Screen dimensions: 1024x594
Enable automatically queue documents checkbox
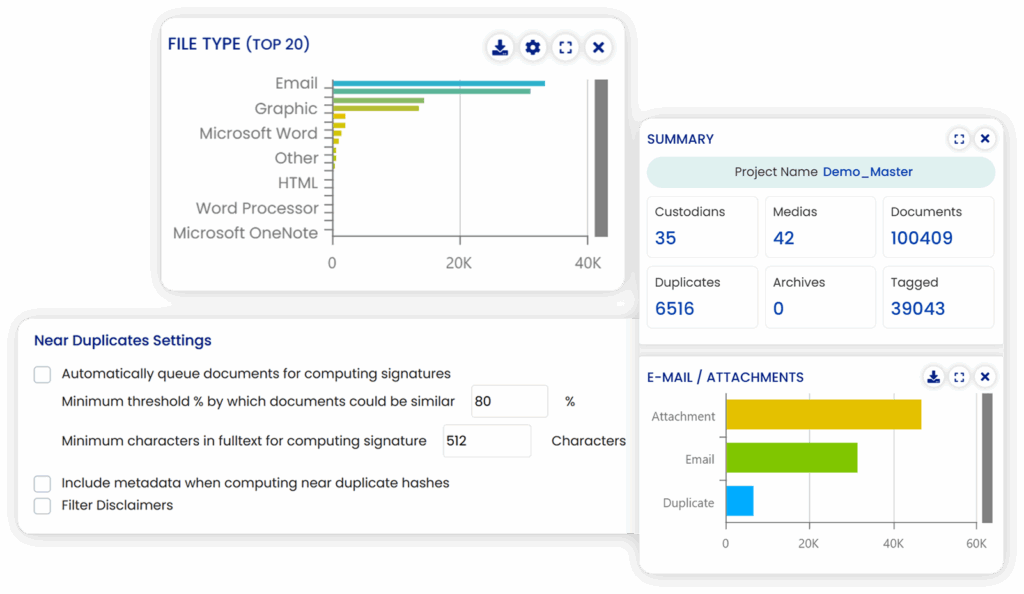[x=42, y=374]
